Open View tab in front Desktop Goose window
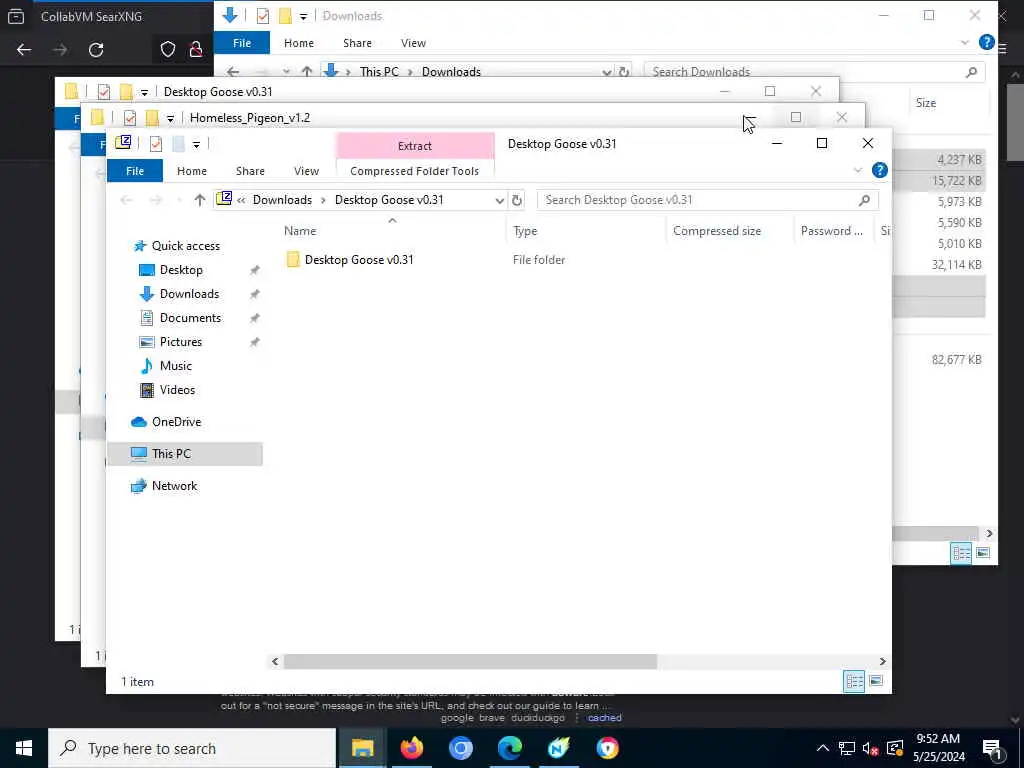 (x=306, y=171)
